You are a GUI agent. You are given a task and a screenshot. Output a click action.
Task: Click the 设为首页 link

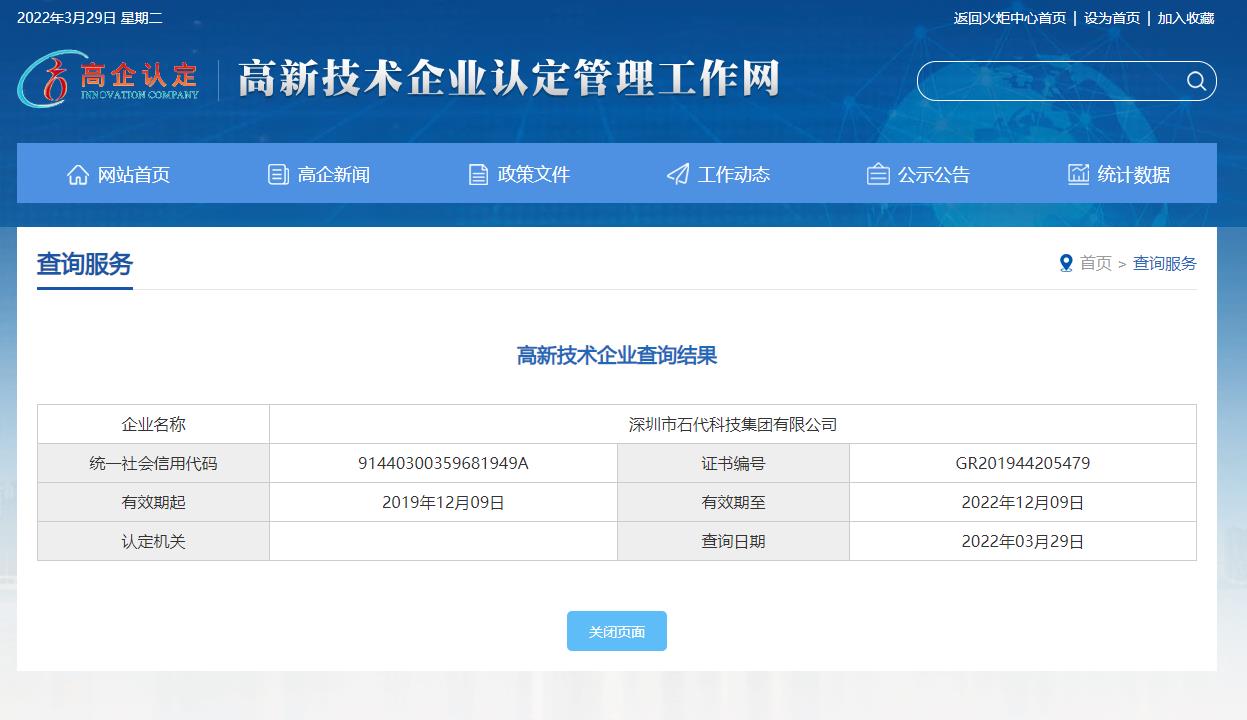pyautogui.click(x=1112, y=18)
